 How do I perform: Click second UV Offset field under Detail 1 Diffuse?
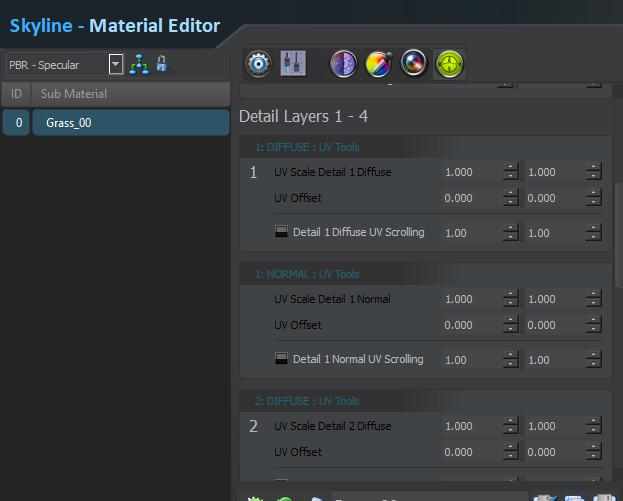(x=555, y=198)
